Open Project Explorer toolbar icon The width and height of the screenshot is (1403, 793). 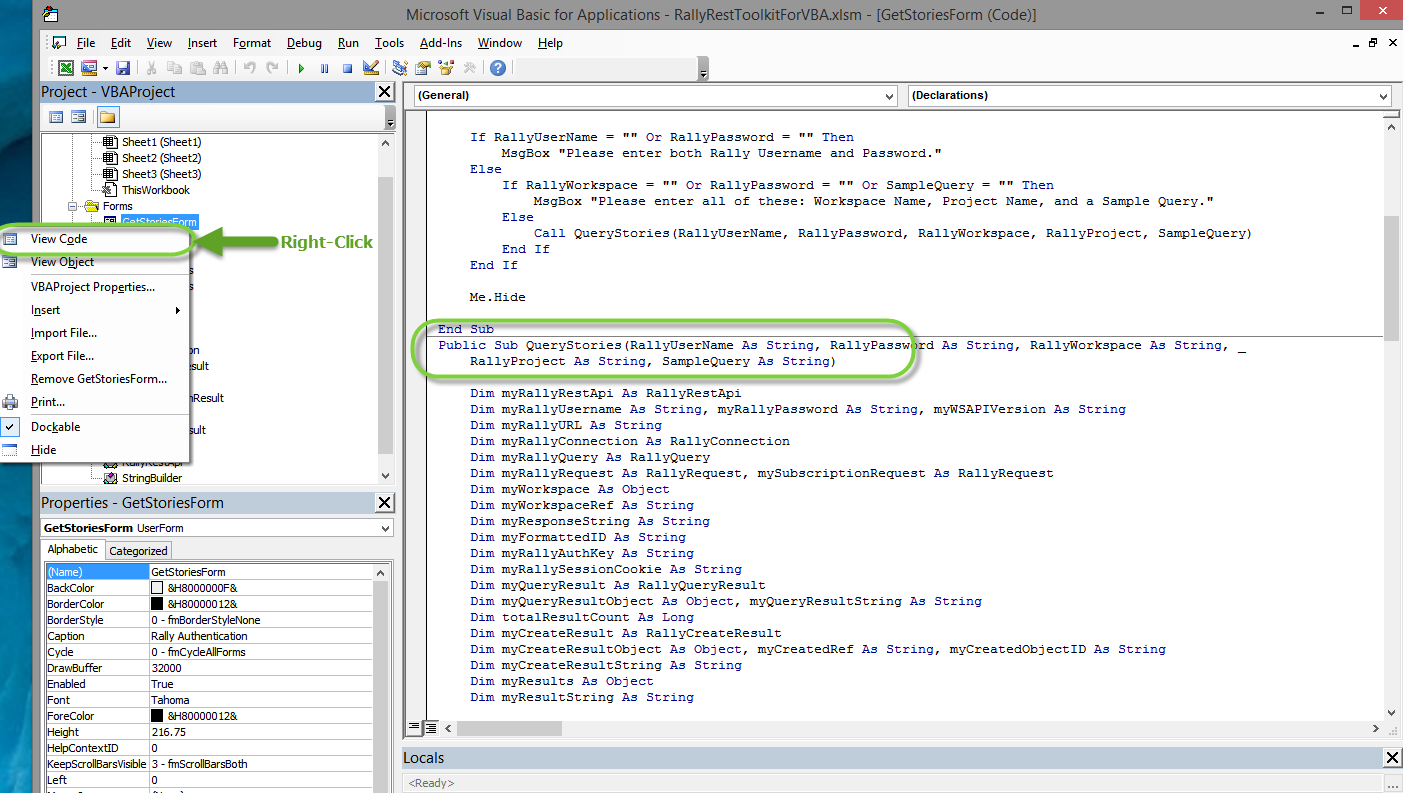400,68
